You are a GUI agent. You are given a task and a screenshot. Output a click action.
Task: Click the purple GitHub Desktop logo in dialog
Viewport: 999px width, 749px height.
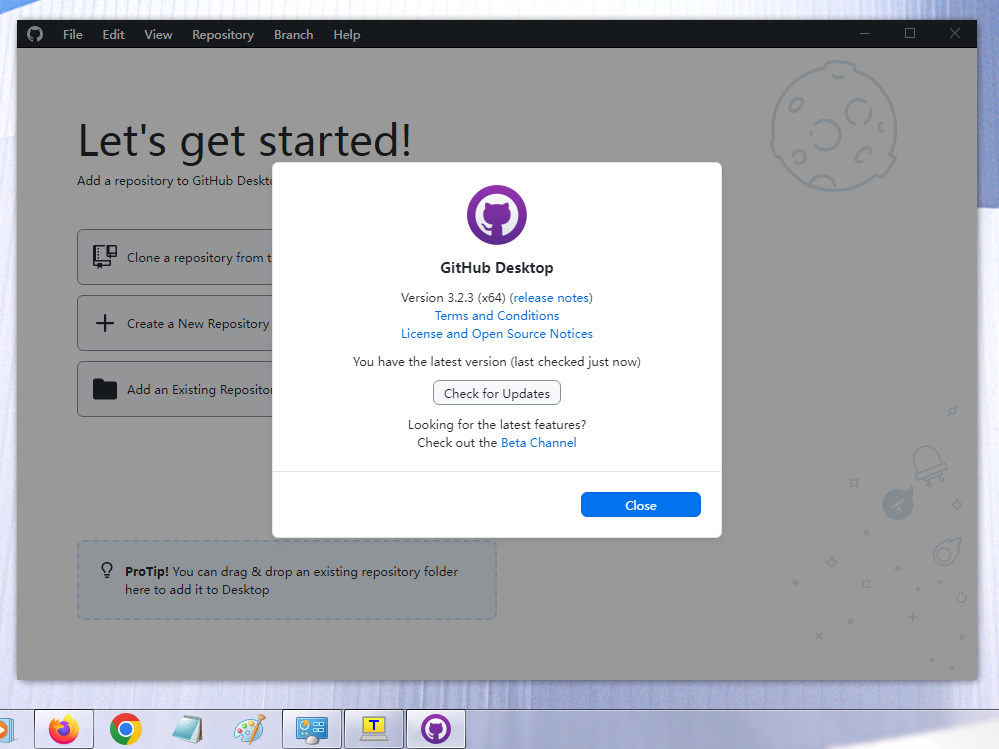(x=497, y=215)
